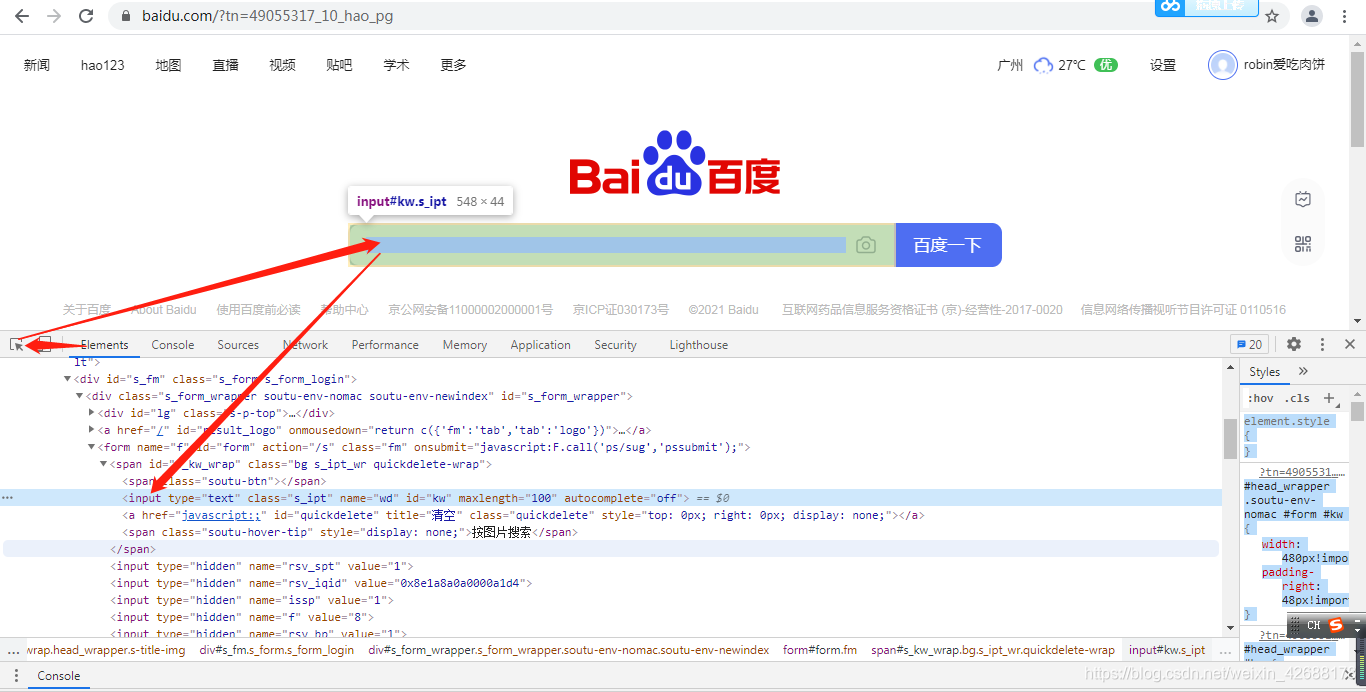Screen dimensions: 1366x692
Task: Open the console drawer three-dot menu
Action: (x=14, y=676)
